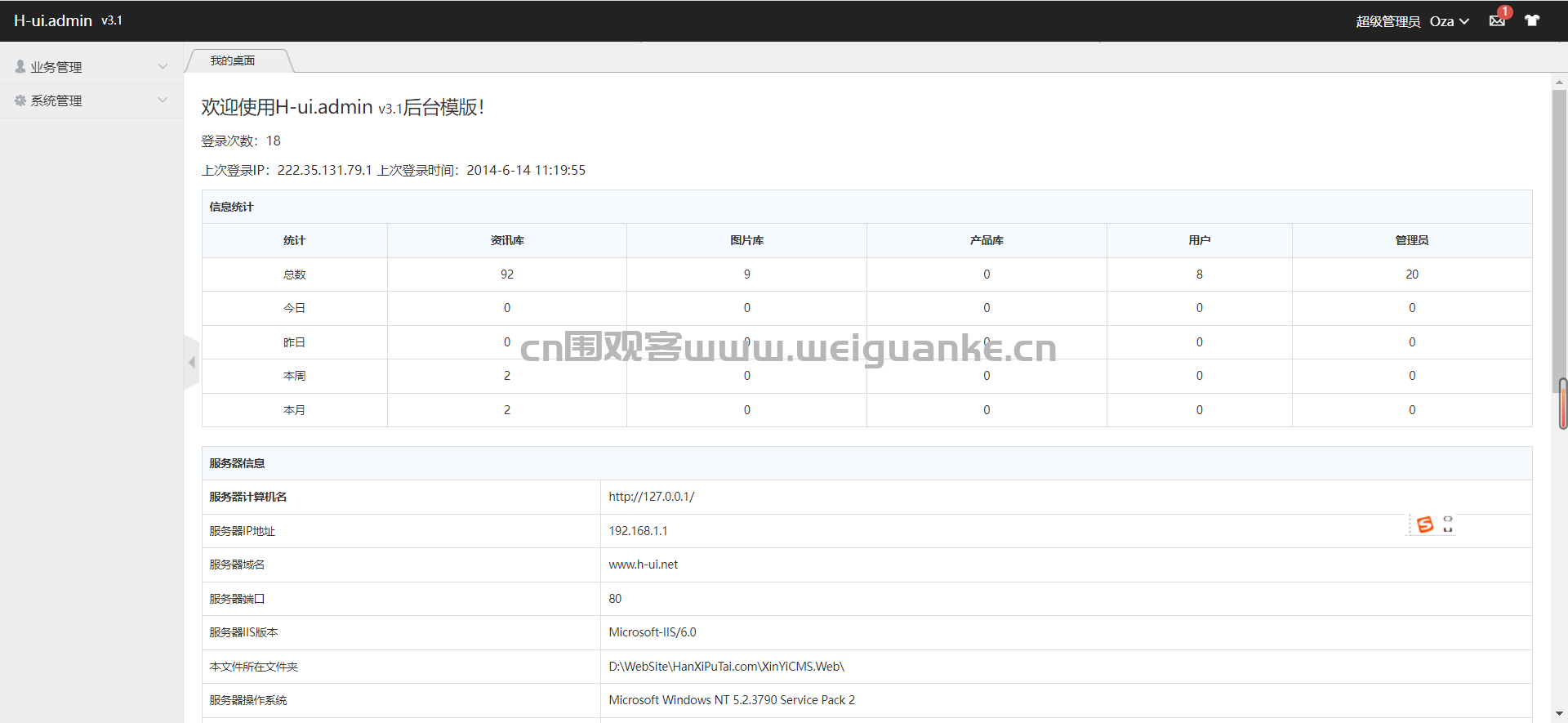Click the 92 total in 资讯库
Viewport: 1568px width, 723px height.
[x=507, y=274]
